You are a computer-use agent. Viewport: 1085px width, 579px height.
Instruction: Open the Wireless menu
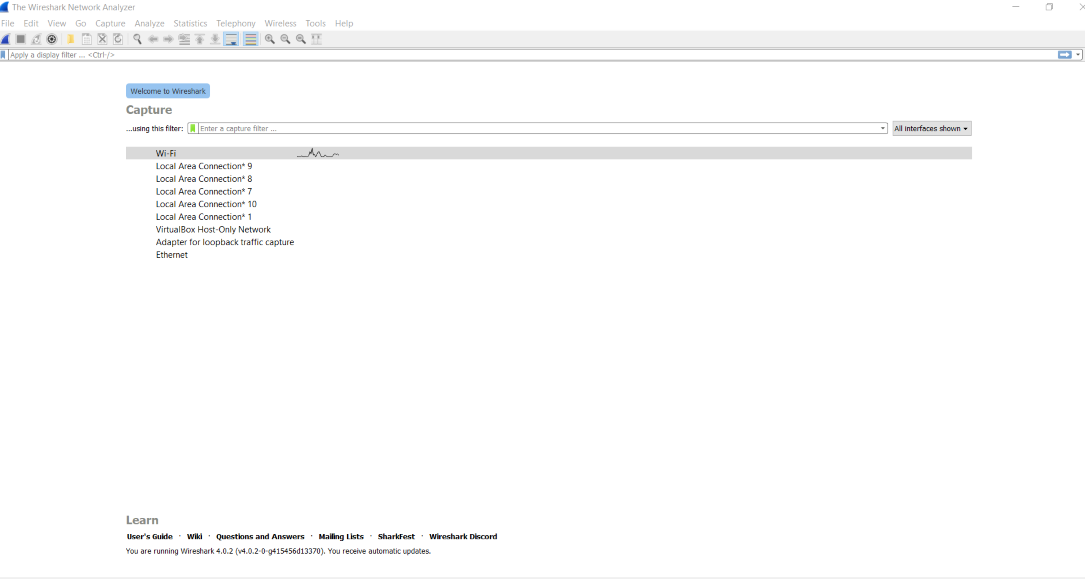pos(280,24)
